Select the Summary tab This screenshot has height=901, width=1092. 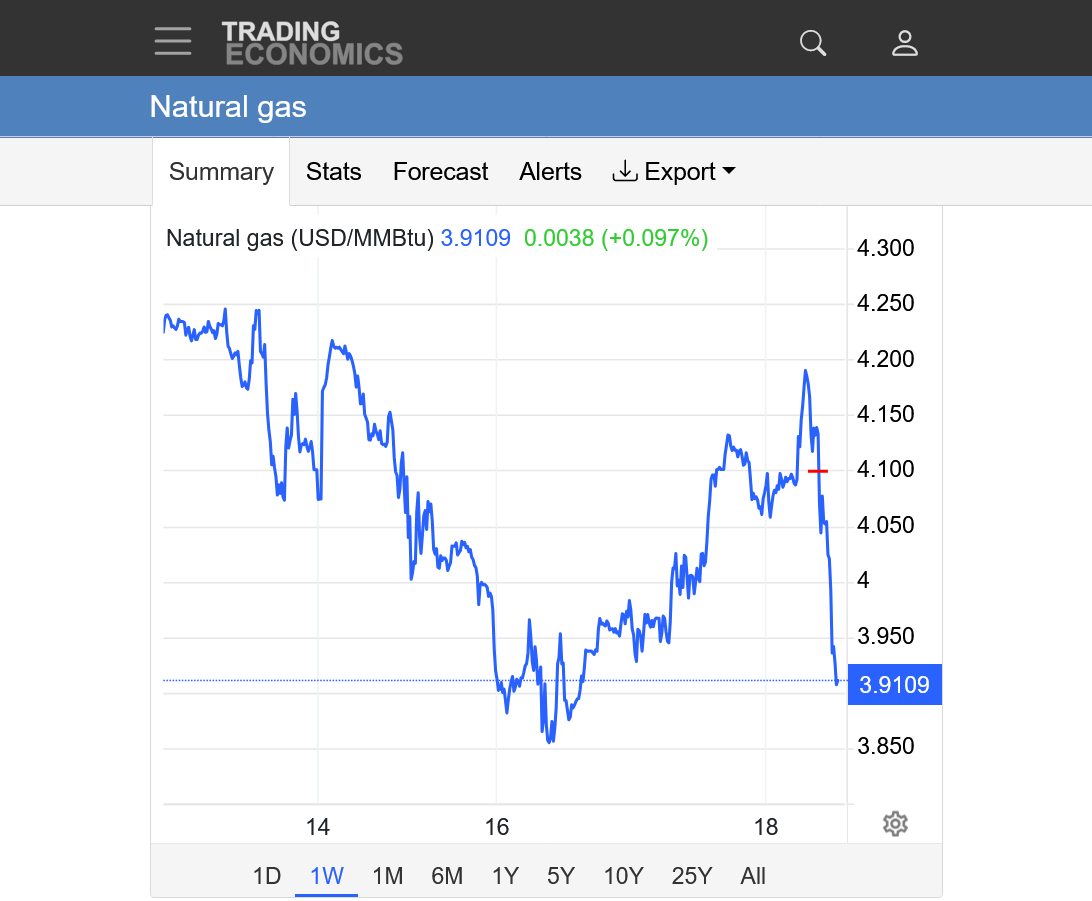221,172
